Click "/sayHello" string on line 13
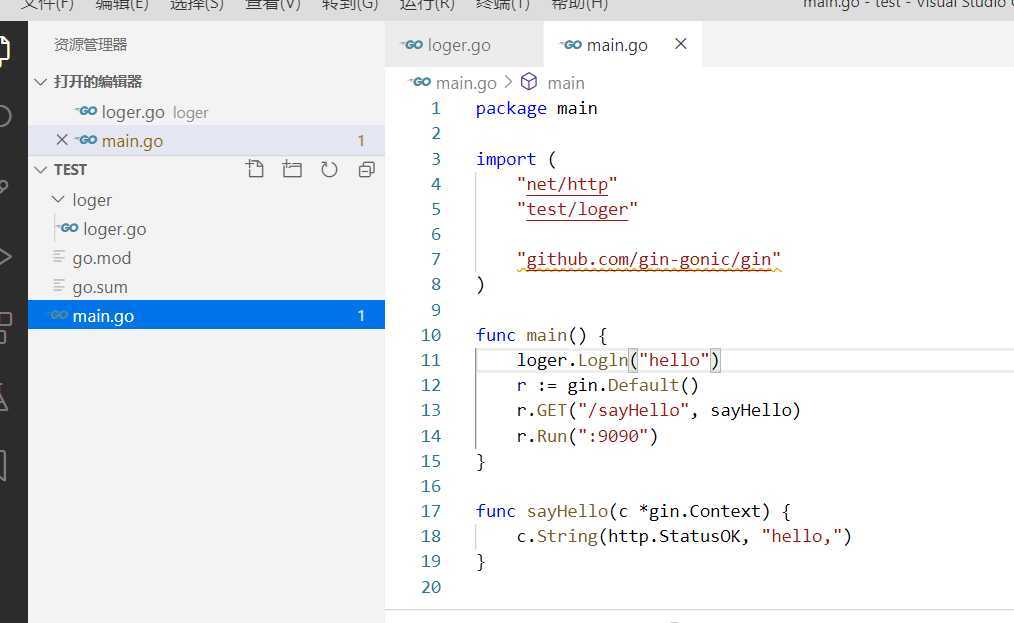Screen dimensions: 1014x623 tap(633, 410)
